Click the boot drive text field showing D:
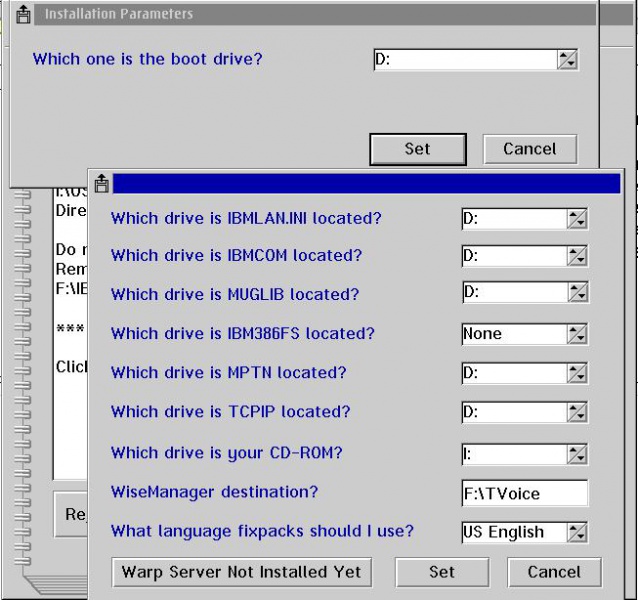 466,60
